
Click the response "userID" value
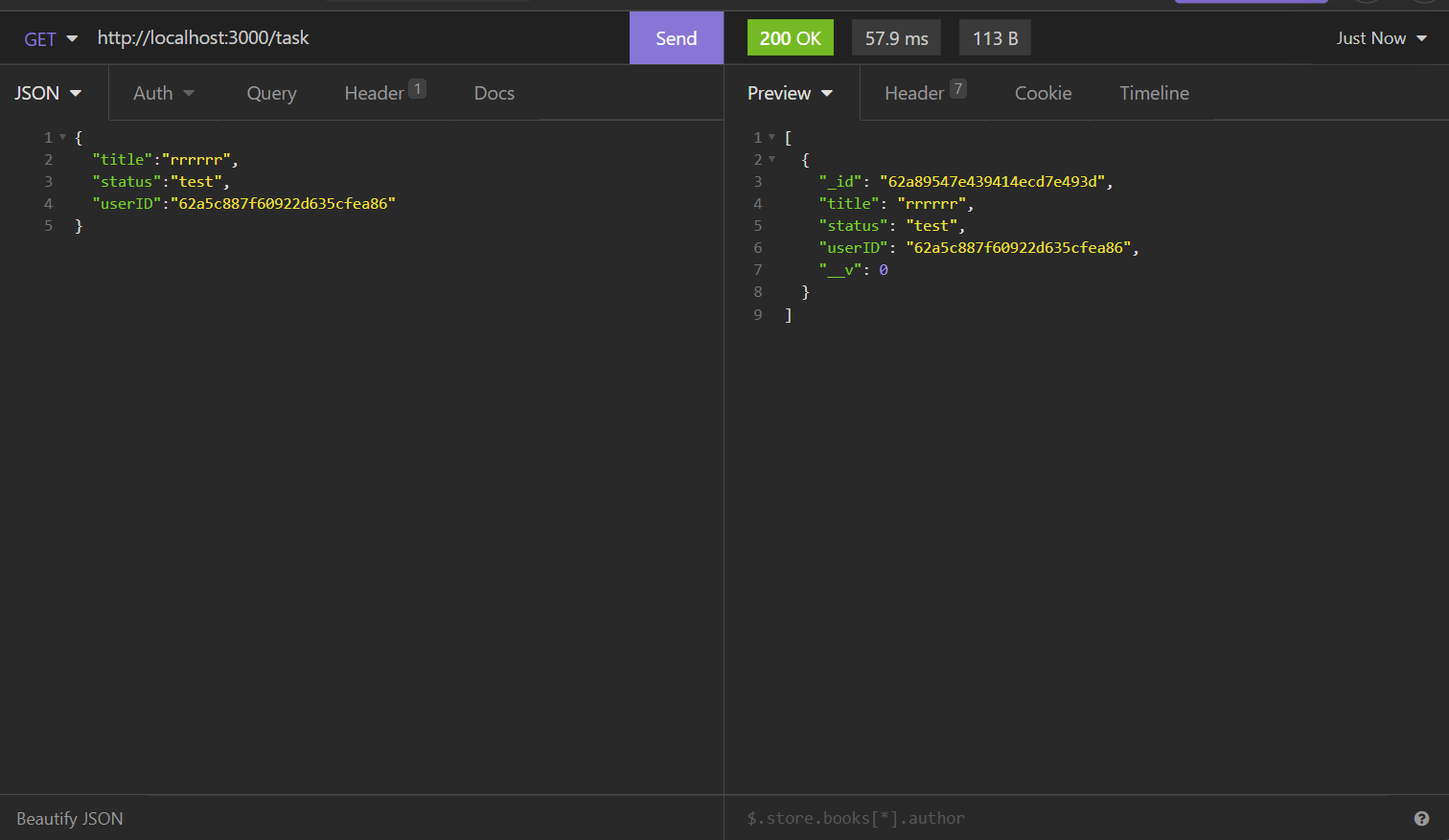tap(1019, 247)
